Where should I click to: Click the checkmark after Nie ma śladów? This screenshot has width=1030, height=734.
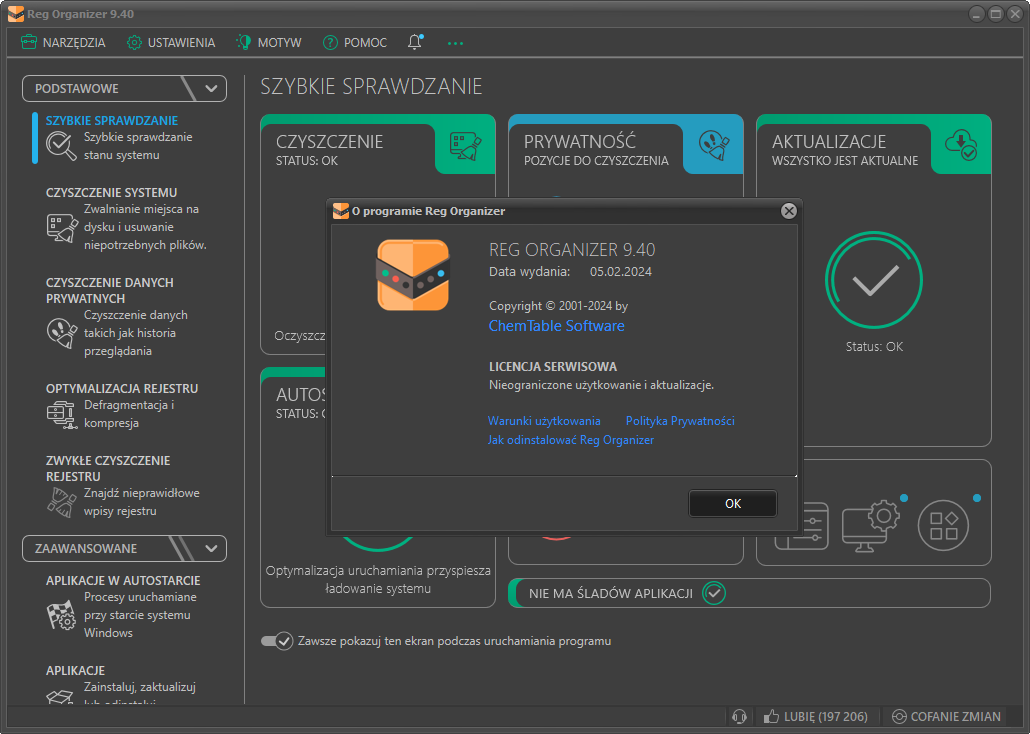click(x=713, y=593)
